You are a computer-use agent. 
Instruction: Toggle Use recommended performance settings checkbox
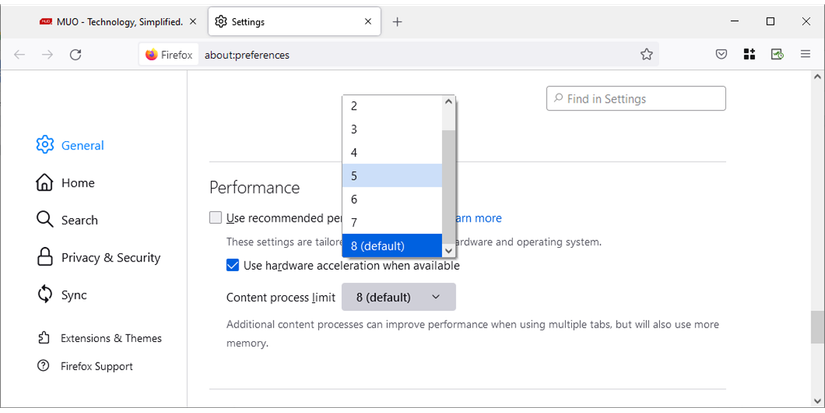[215, 218]
